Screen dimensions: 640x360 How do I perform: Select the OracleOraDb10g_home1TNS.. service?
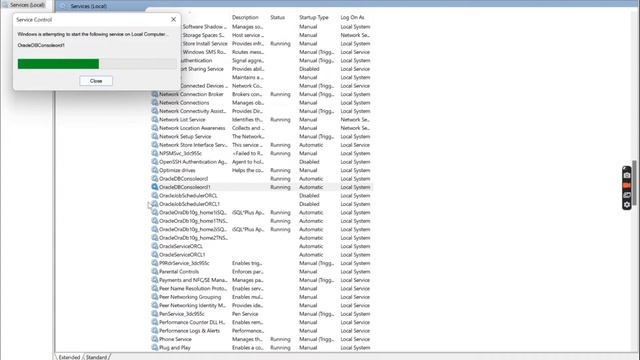click(261, 221)
